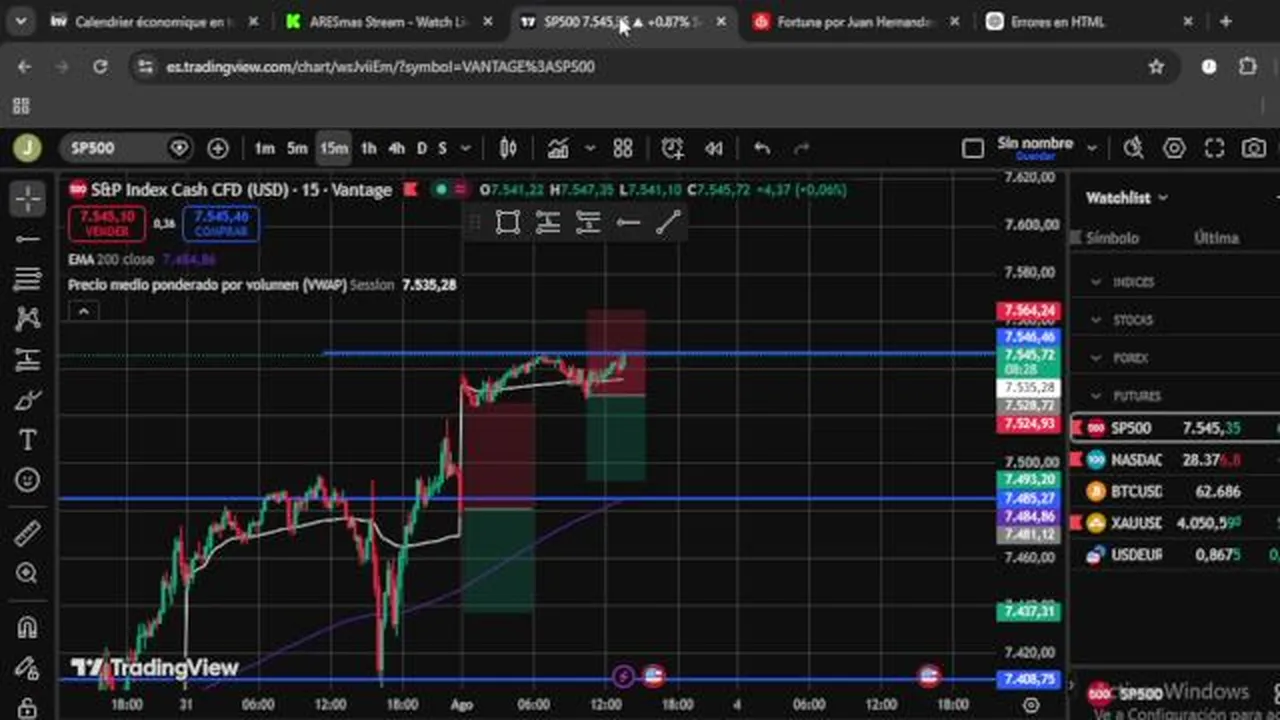
Task: Bookmark this page with the star icon
Action: [x=1156, y=67]
